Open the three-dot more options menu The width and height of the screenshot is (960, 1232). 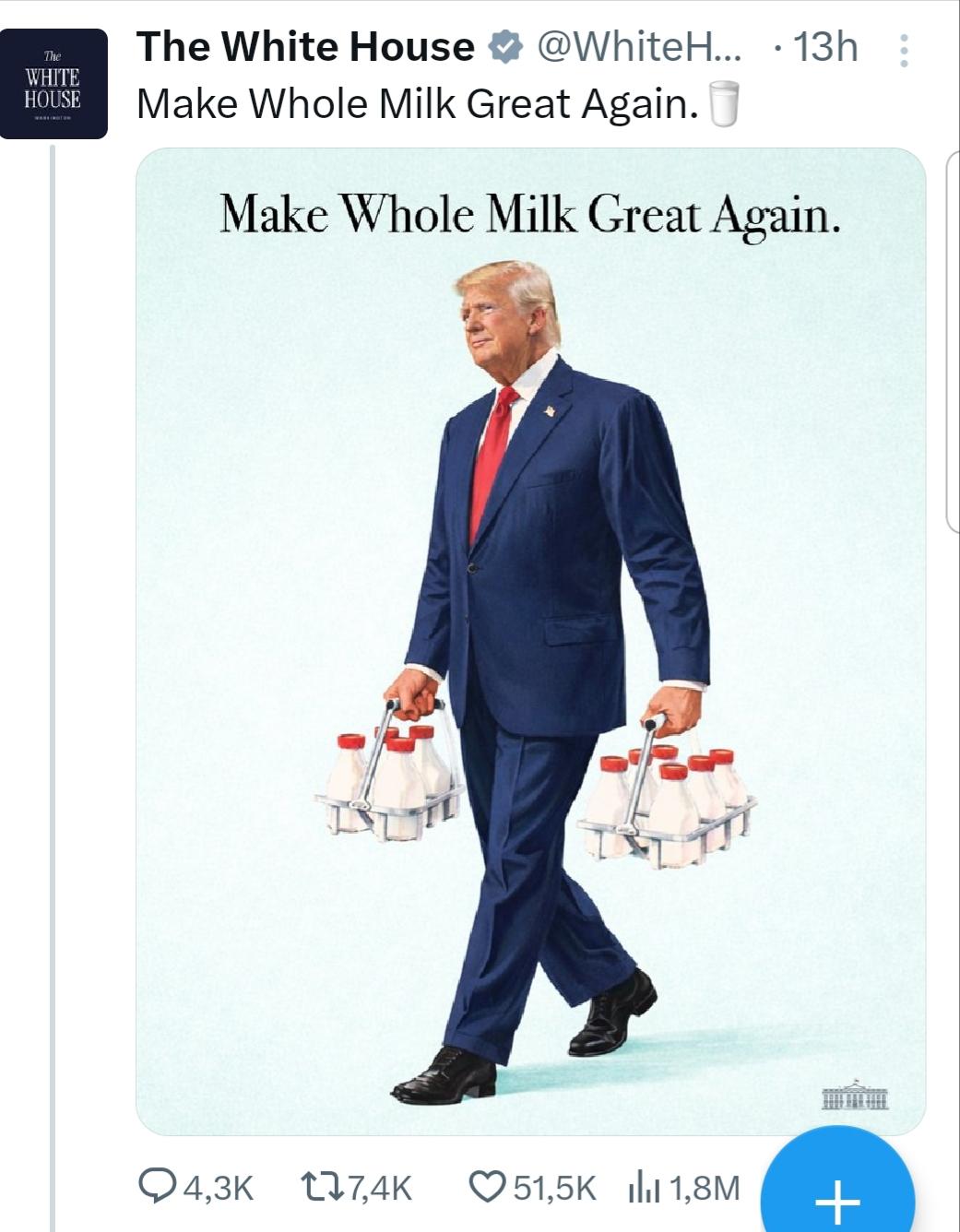(x=904, y=51)
